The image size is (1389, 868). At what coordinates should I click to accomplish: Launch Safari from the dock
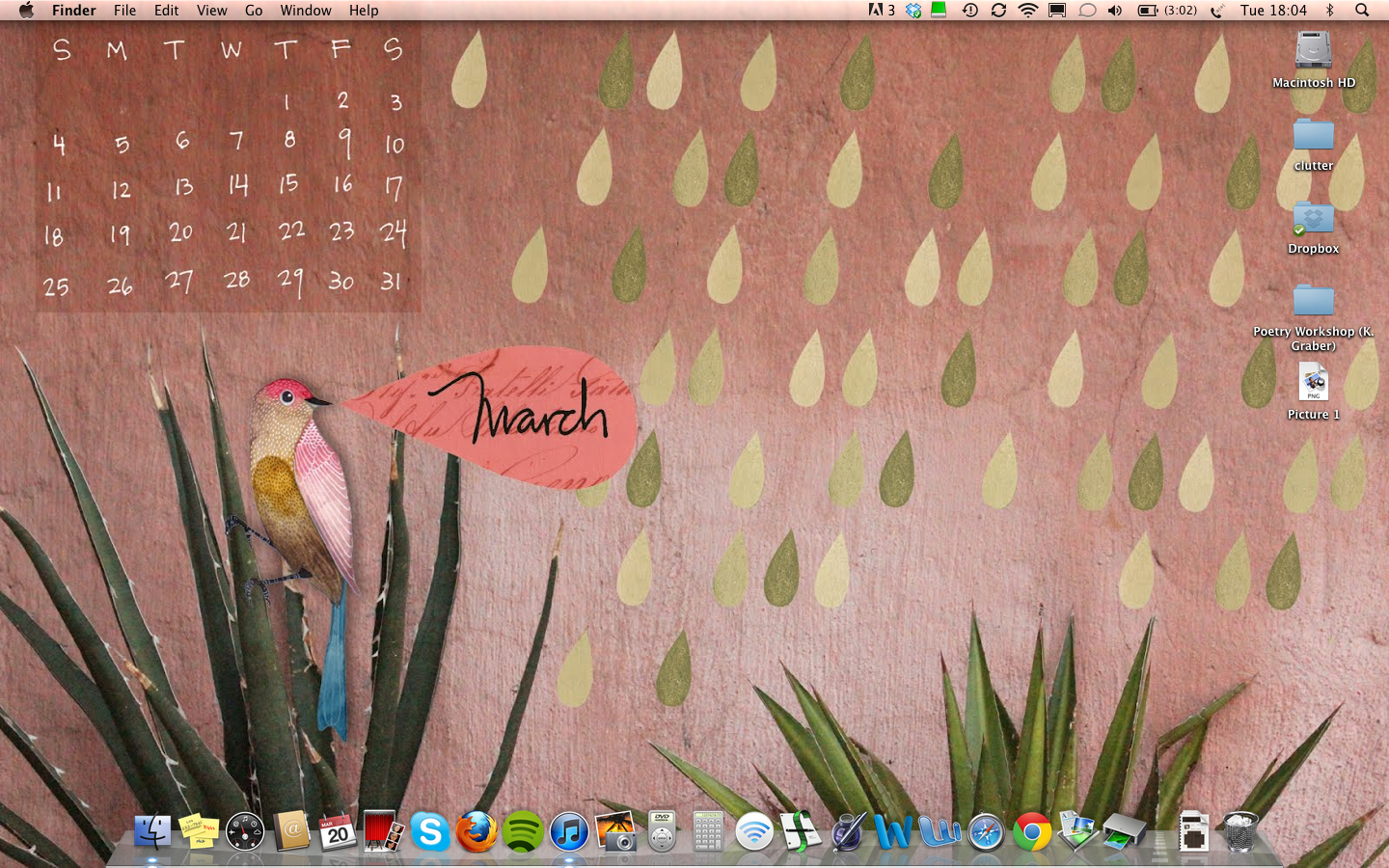[x=986, y=831]
